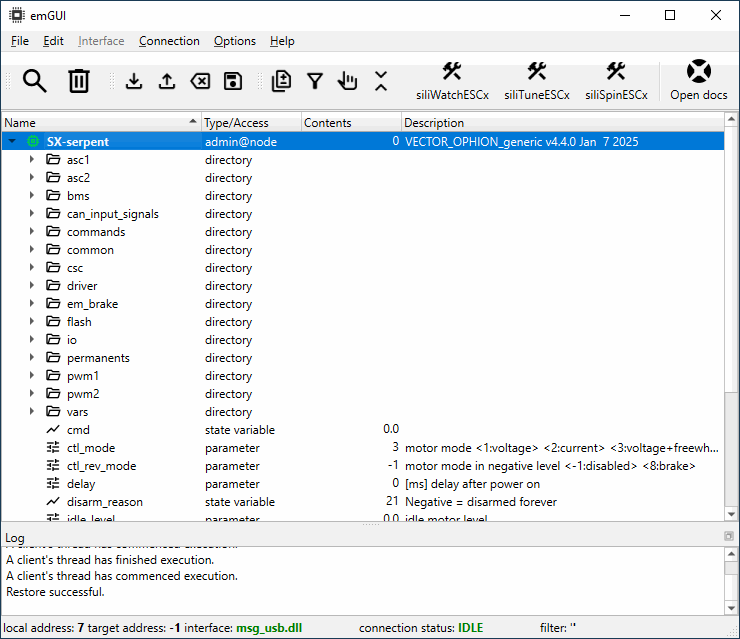Screen dimensions: 740x639
Task: Select the ctl_rev_mode parameter row
Action: (362, 465)
